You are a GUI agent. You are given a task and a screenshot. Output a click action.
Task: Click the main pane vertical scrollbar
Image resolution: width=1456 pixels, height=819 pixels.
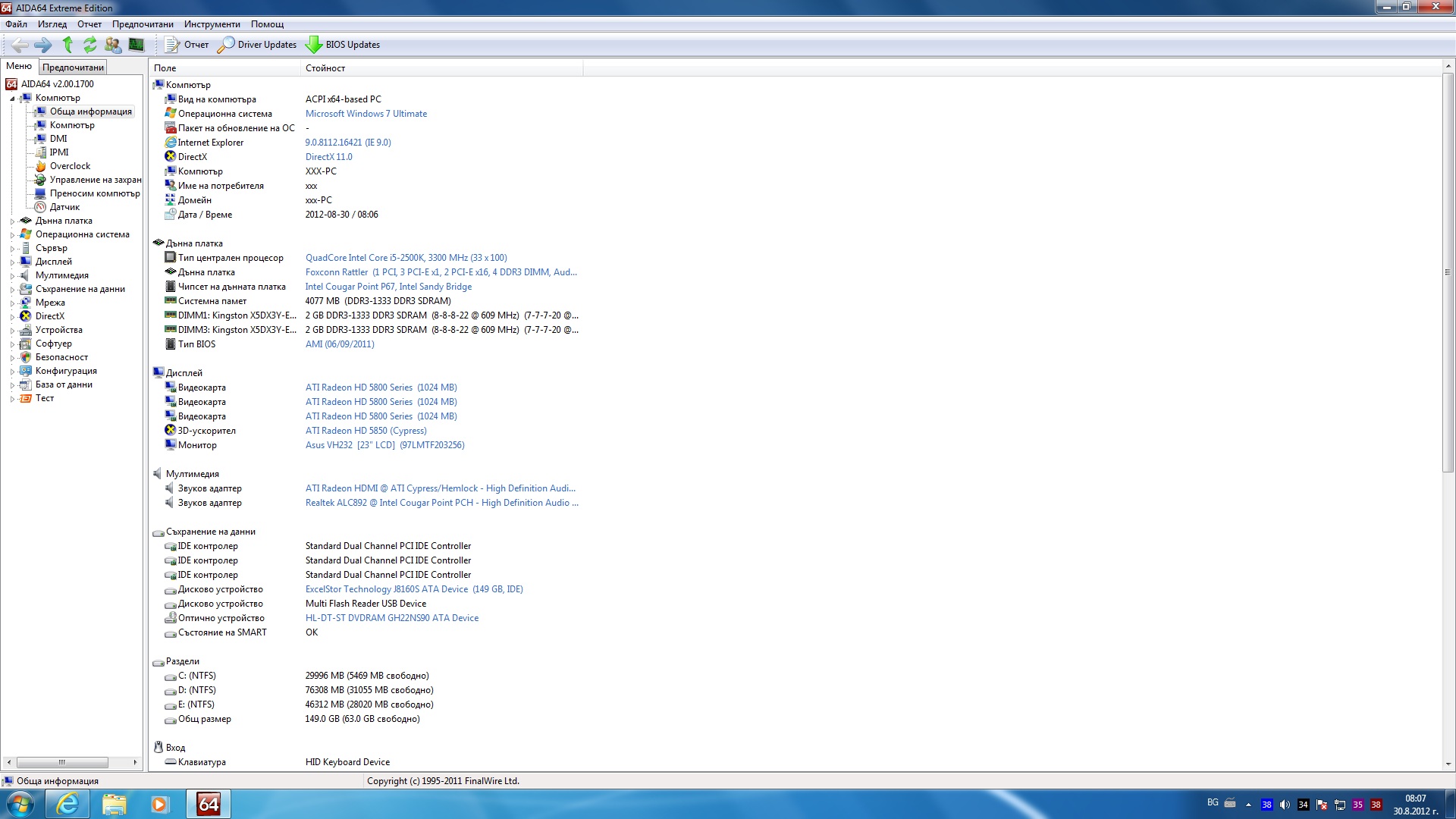coord(1448,273)
